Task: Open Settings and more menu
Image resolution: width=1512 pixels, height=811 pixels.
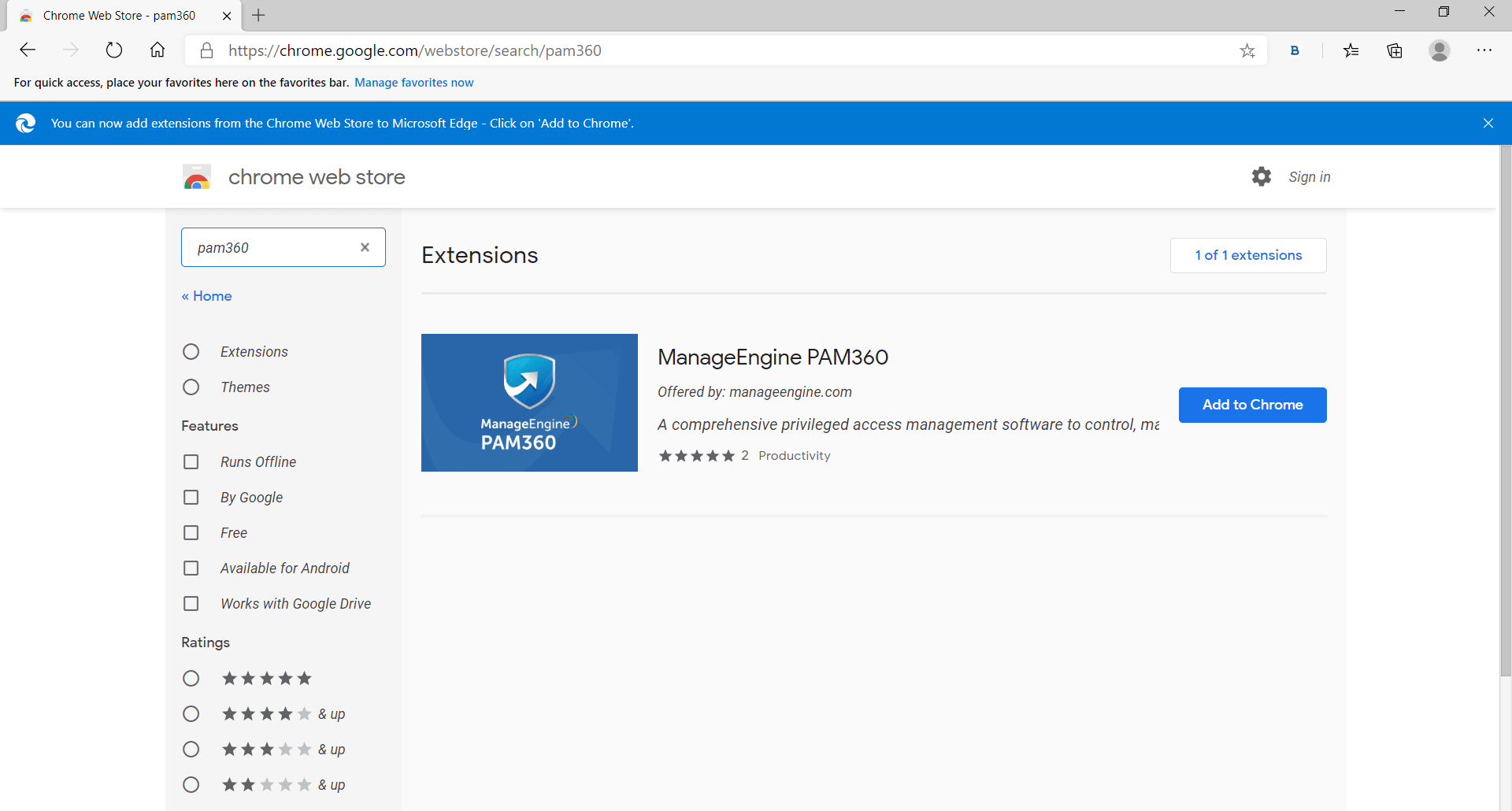Action: [x=1484, y=50]
